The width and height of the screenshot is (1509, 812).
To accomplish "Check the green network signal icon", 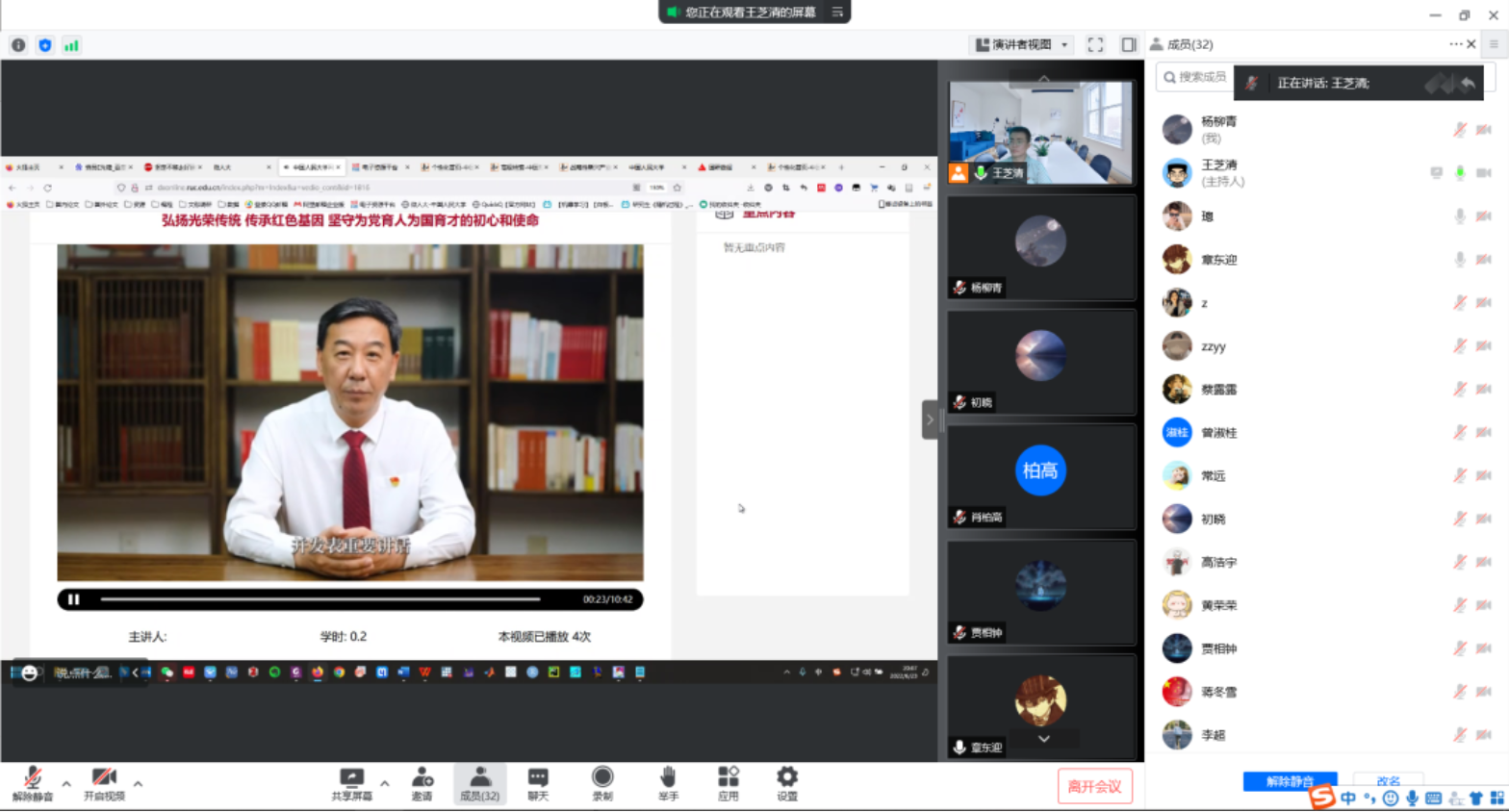I will point(71,45).
